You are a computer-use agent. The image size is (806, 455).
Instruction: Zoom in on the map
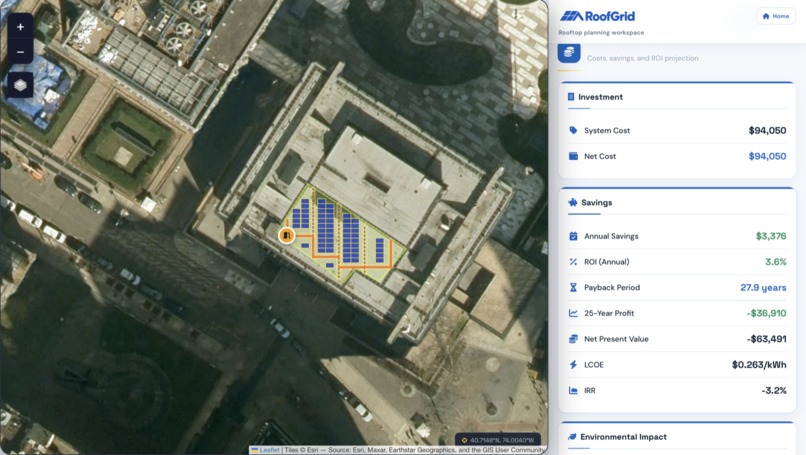(21, 27)
